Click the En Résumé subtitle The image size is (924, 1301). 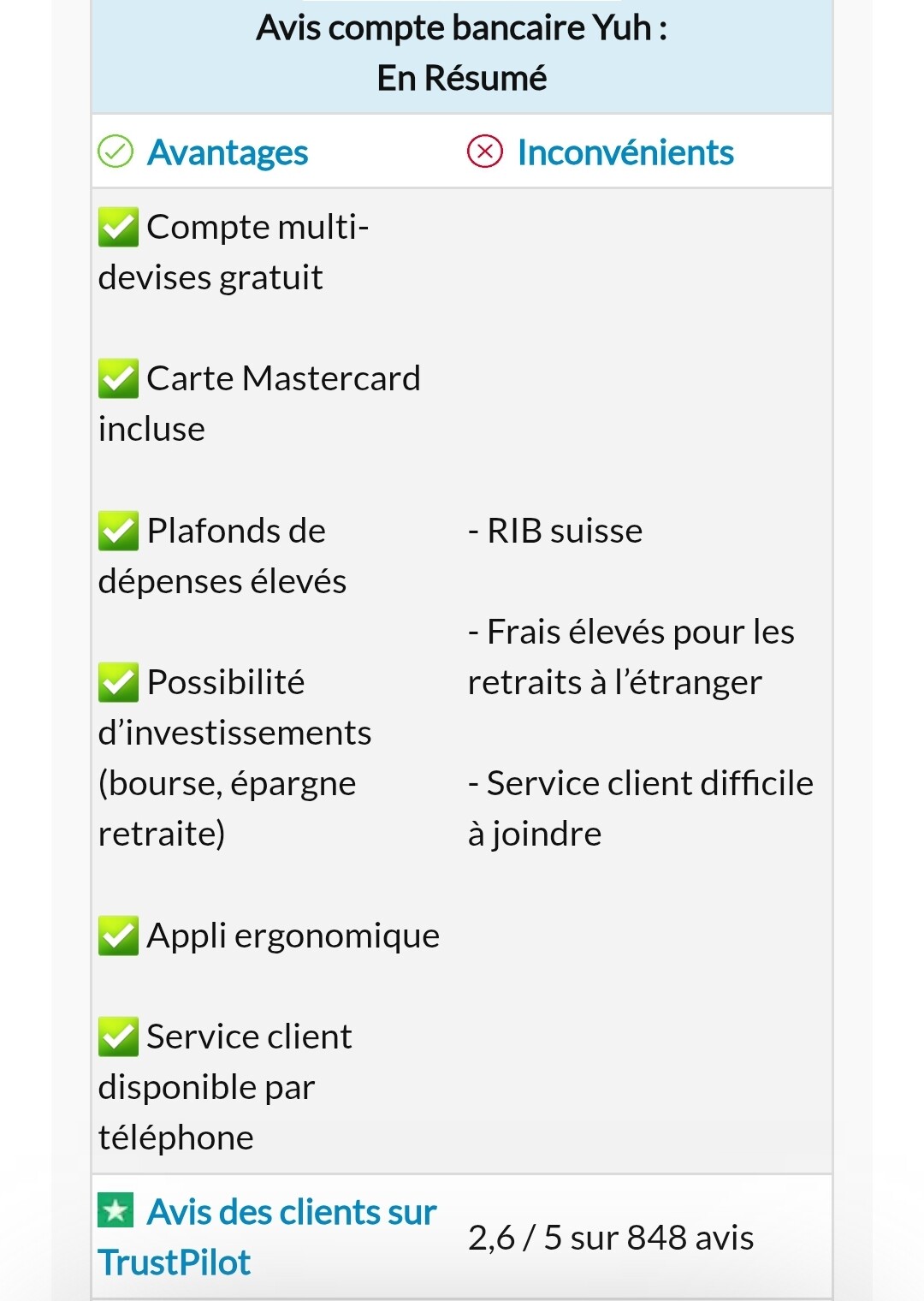pos(462,78)
